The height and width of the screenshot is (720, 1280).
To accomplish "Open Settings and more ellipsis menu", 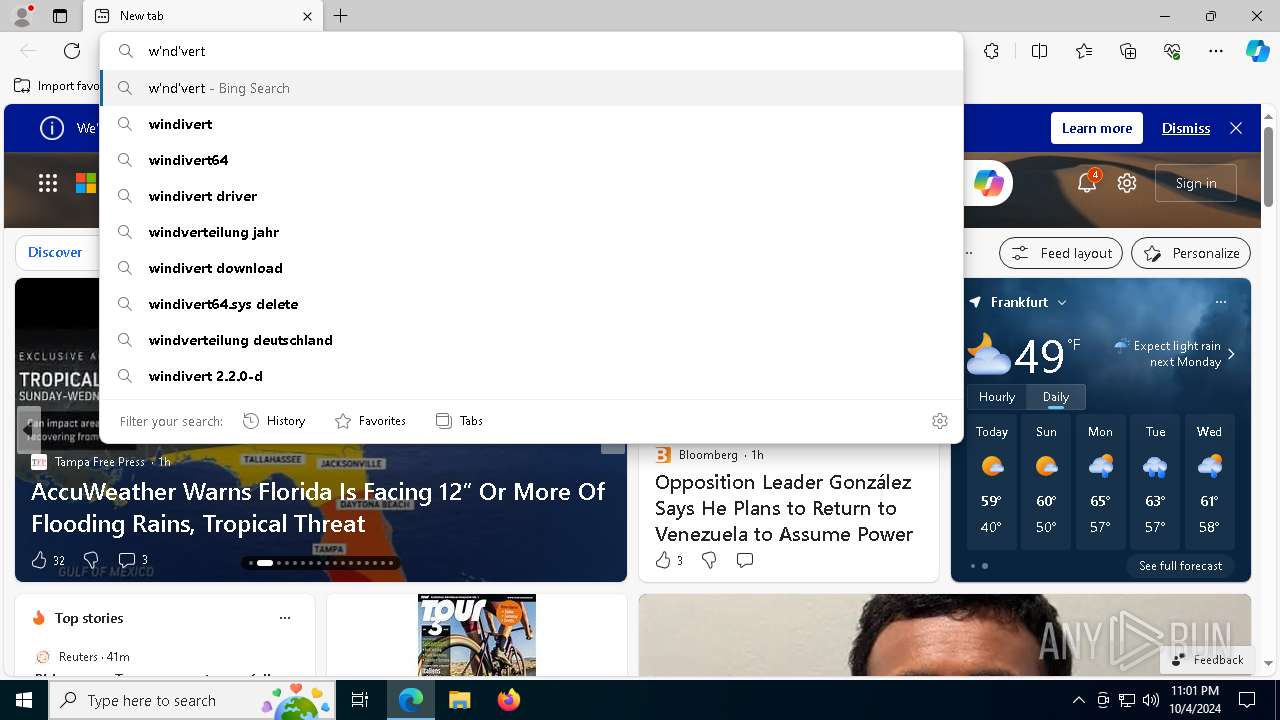I will (1216, 51).
